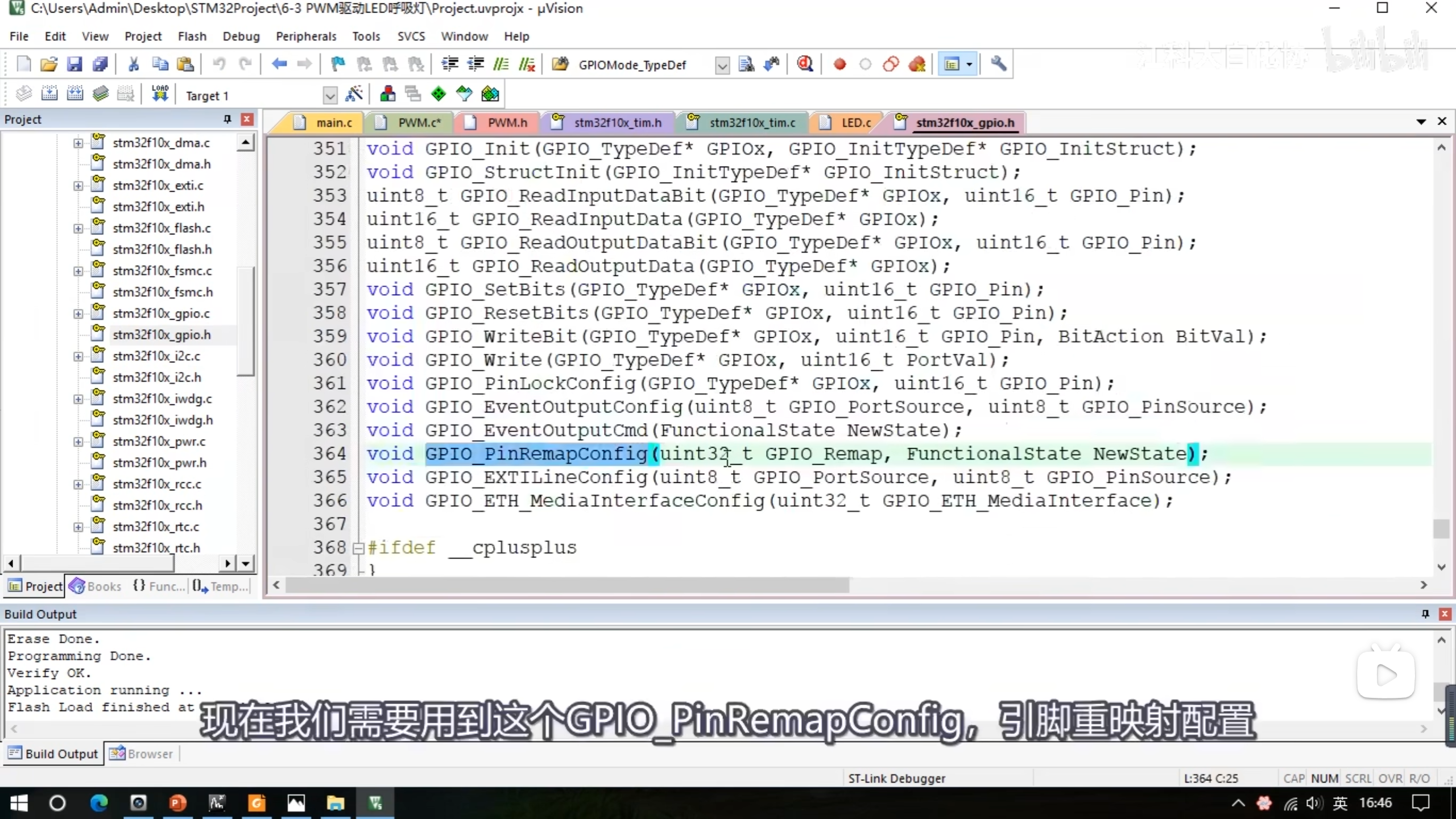Open GPIOMode_TypeDef find combo dropdown
Viewport: 1456px width, 819px height.
pyautogui.click(x=722, y=65)
